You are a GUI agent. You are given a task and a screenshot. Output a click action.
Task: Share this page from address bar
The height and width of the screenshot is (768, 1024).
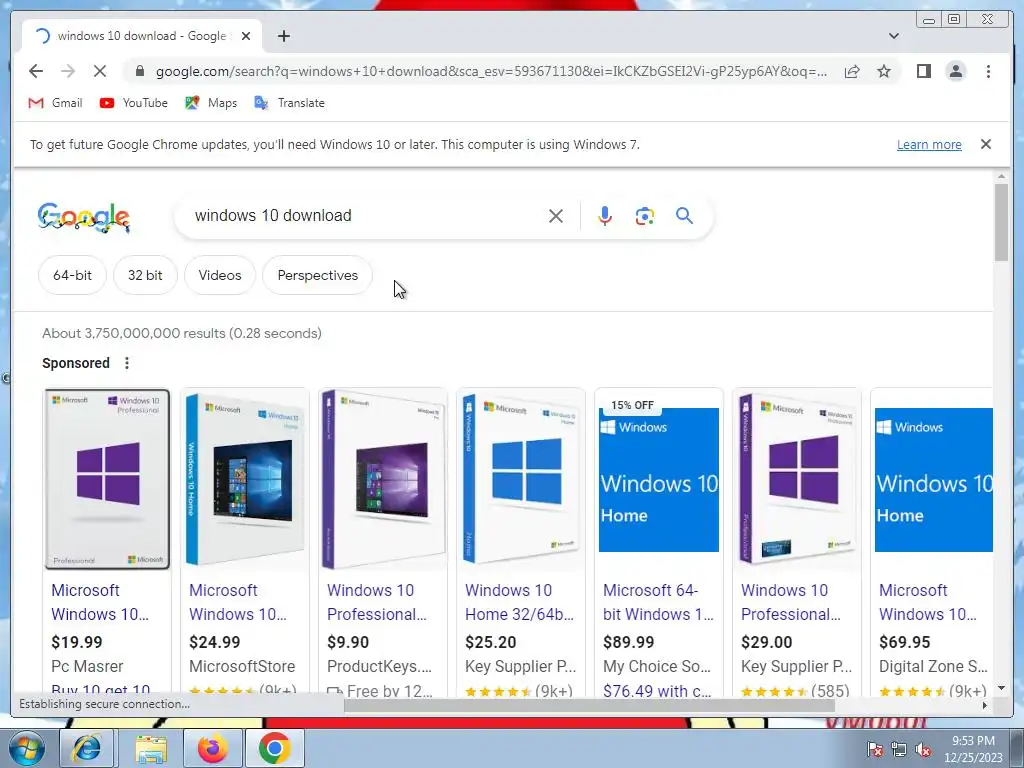tap(852, 71)
